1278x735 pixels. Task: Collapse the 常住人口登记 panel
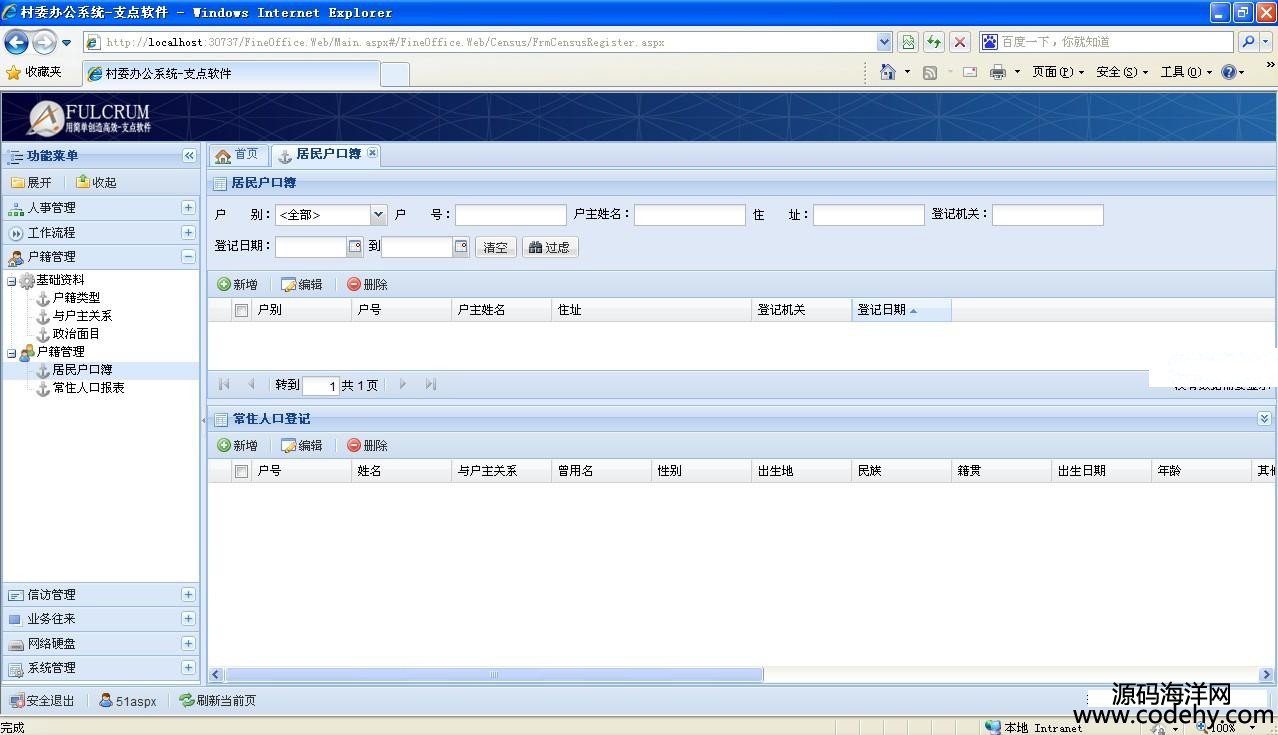(1264, 419)
